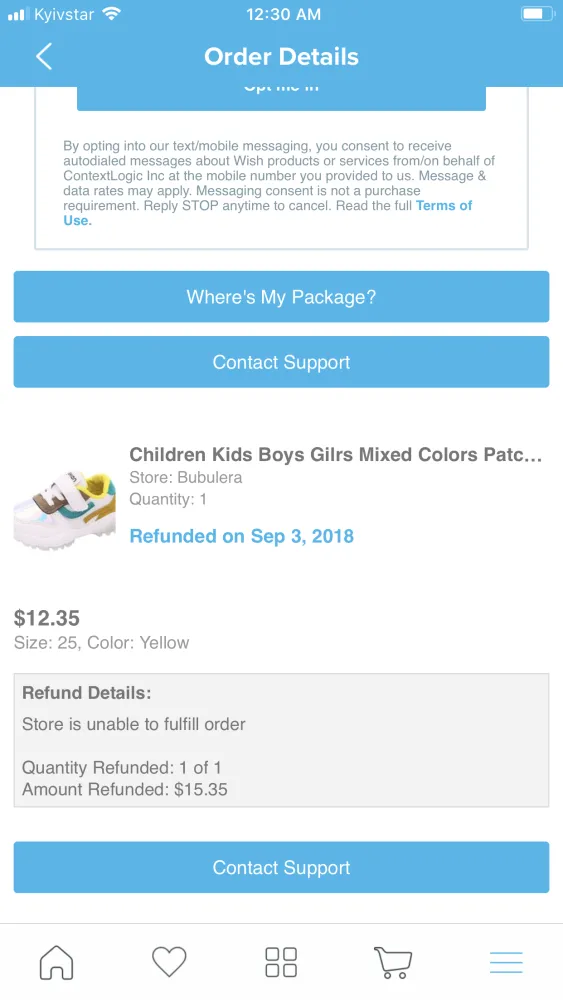Open the Refunded on Sep 3, 2018 link

click(x=242, y=536)
